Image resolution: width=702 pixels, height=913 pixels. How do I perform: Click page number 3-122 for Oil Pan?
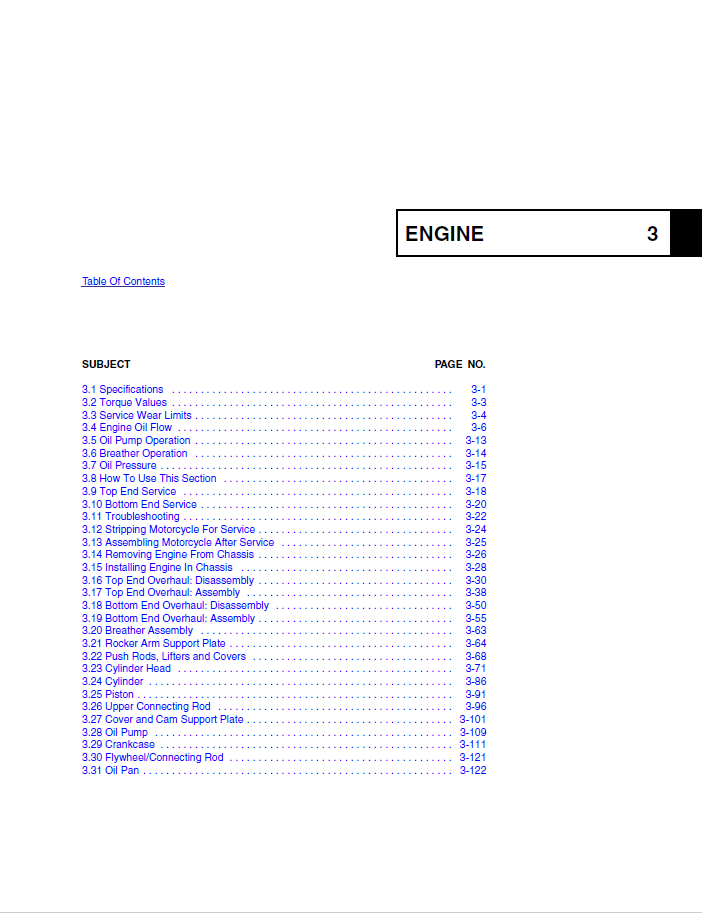[473, 771]
